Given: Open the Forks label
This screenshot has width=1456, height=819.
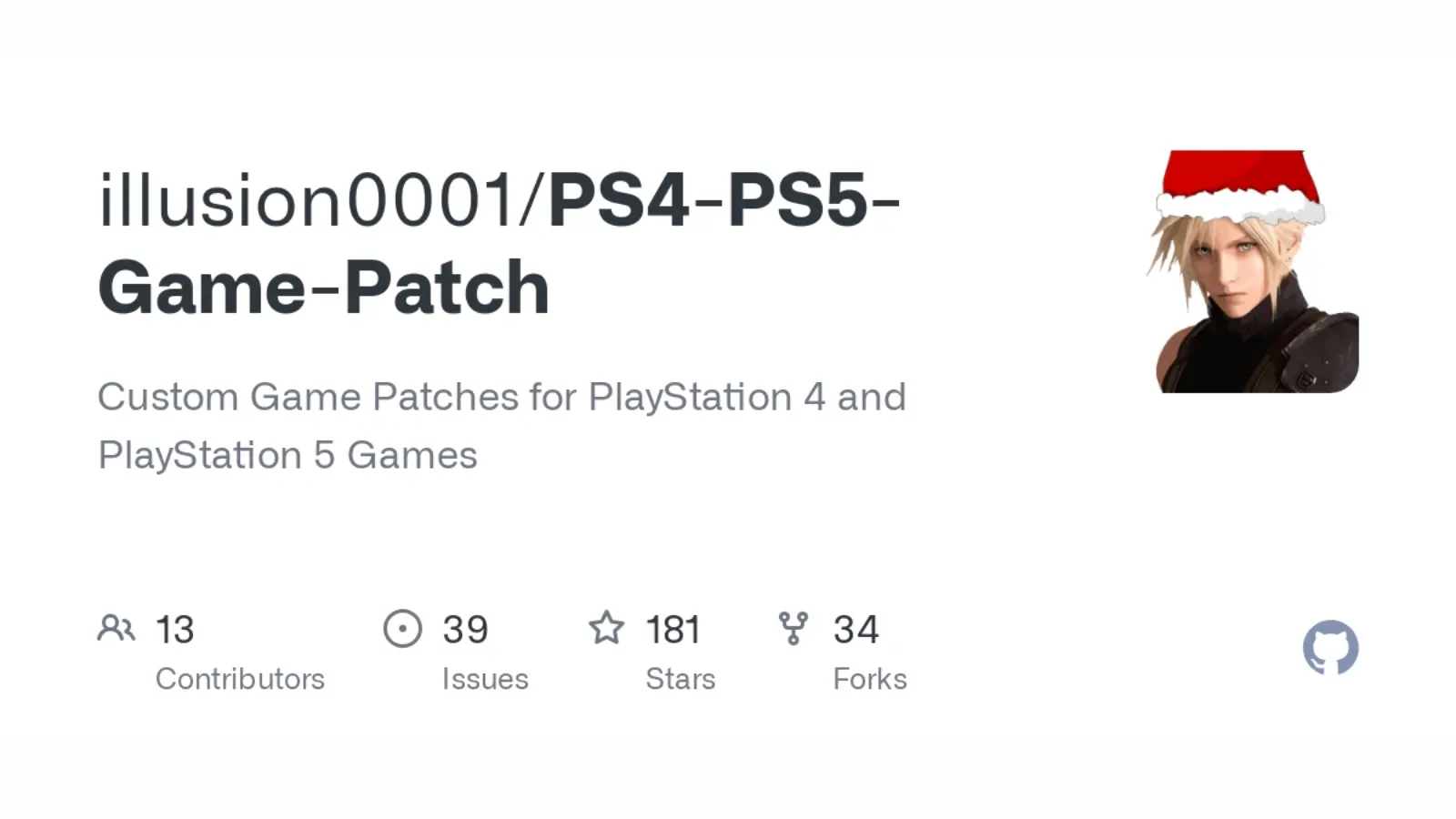Looking at the screenshot, I should (x=869, y=679).
